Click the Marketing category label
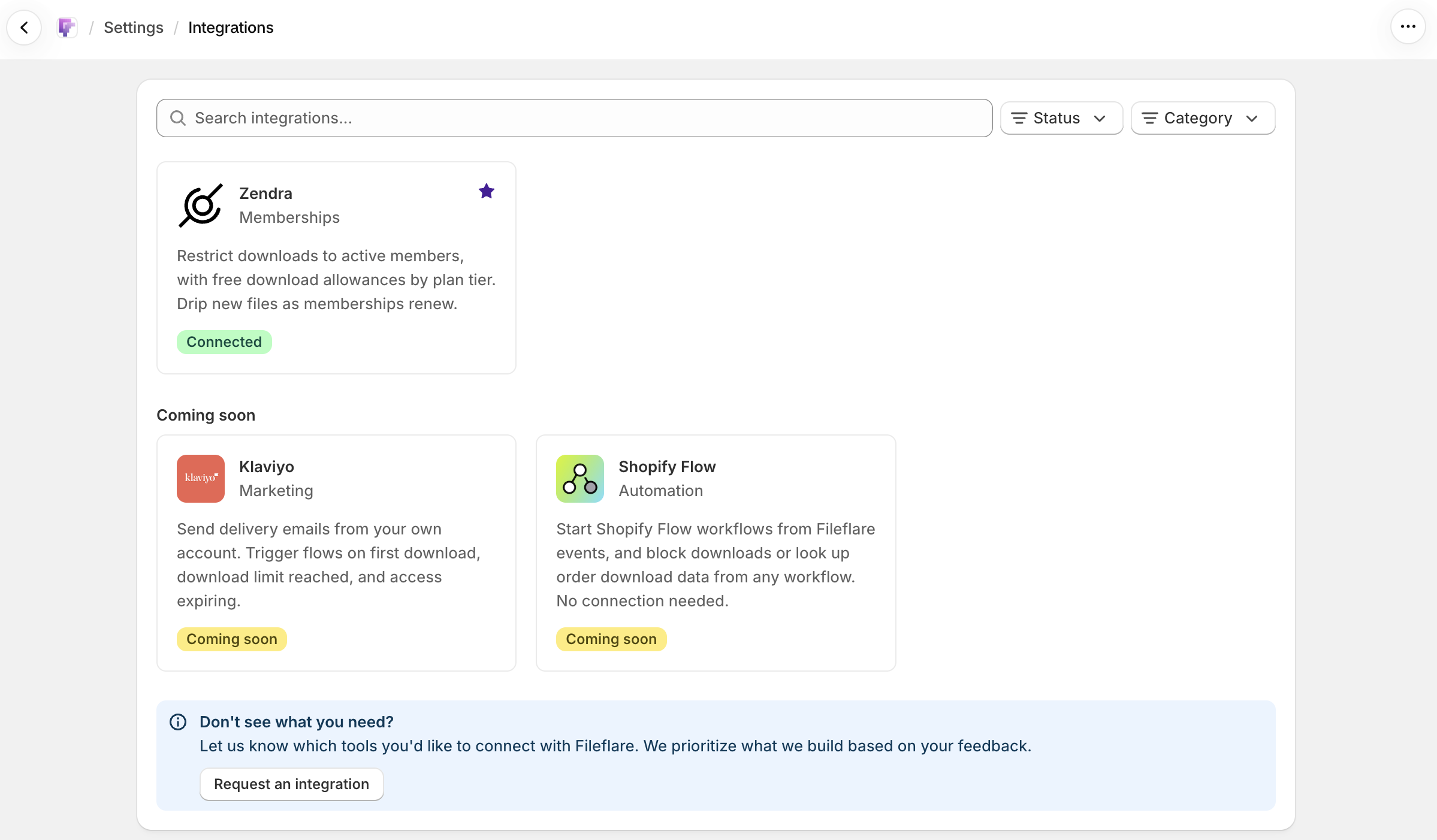1437x840 pixels. [x=276, y=491]
